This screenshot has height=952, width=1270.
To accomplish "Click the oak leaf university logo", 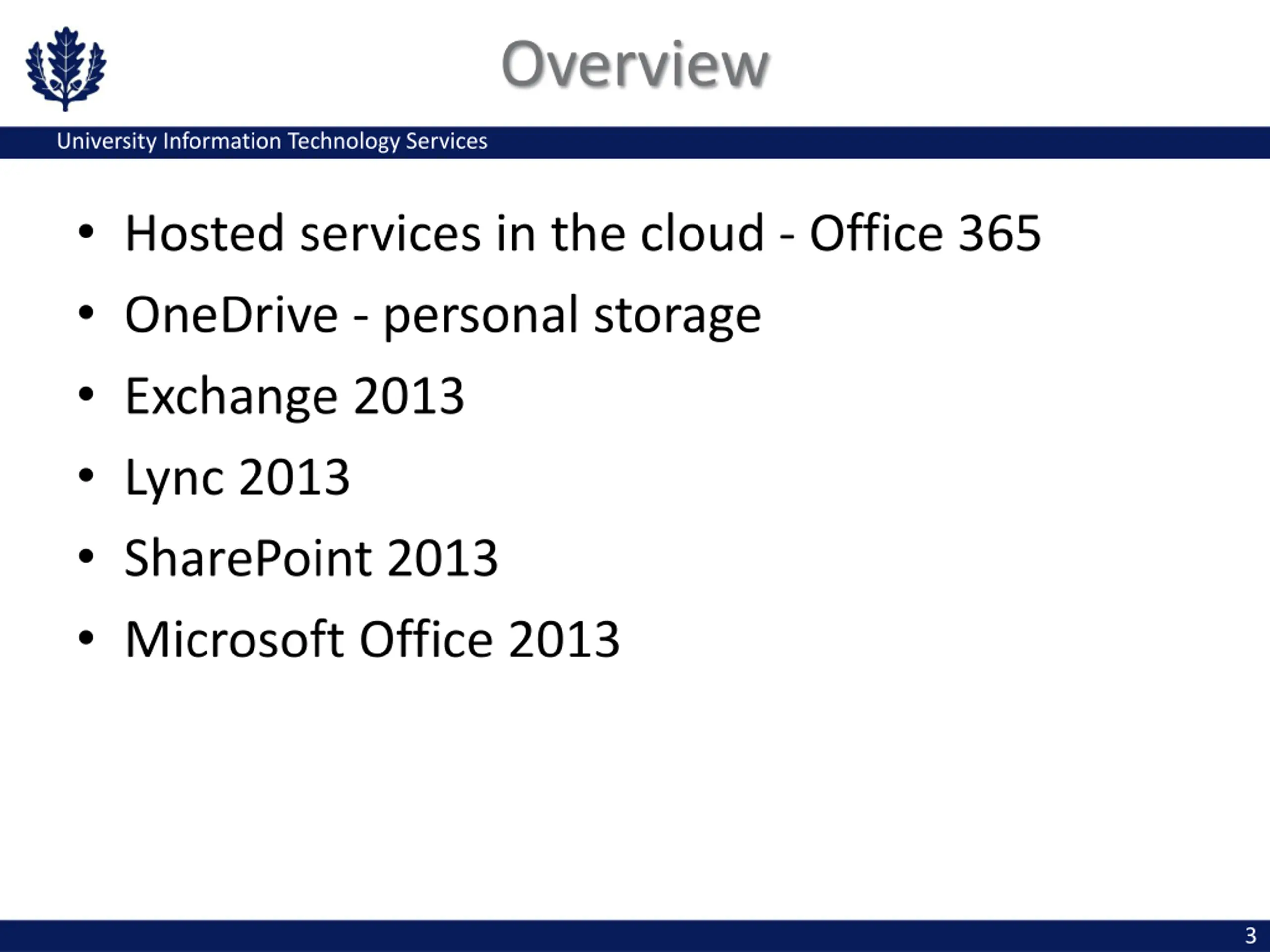I will pyautogui.click(x=65, y=69).
